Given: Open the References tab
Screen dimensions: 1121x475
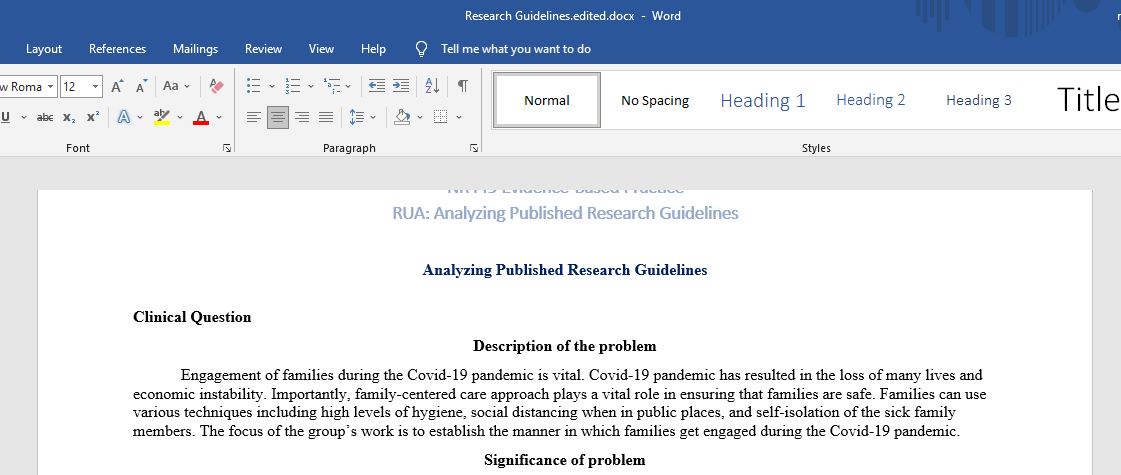Looking at the screenshot, I should pyautogui.click(x=117, y=49).
